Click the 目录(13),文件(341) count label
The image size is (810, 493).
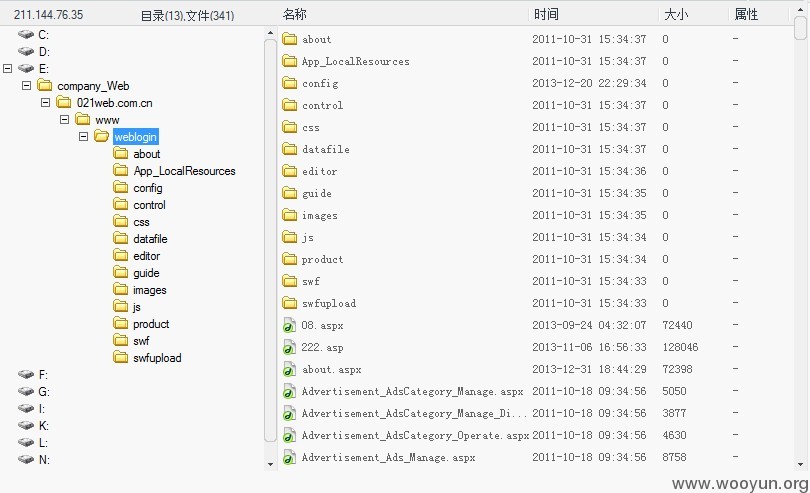pos(188,16)
